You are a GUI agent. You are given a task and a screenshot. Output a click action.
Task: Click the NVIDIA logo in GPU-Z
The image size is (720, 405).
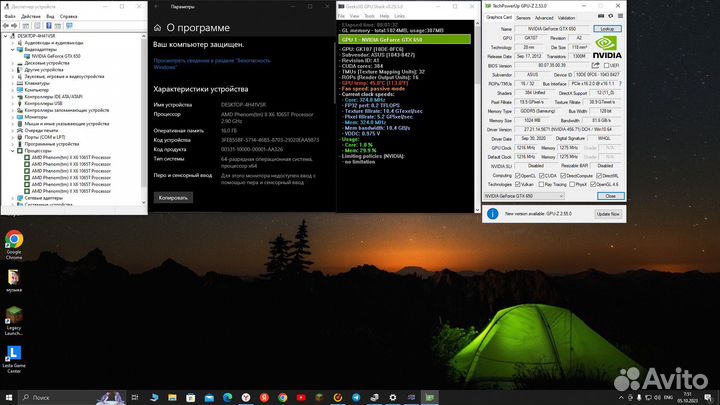[607, 48]
